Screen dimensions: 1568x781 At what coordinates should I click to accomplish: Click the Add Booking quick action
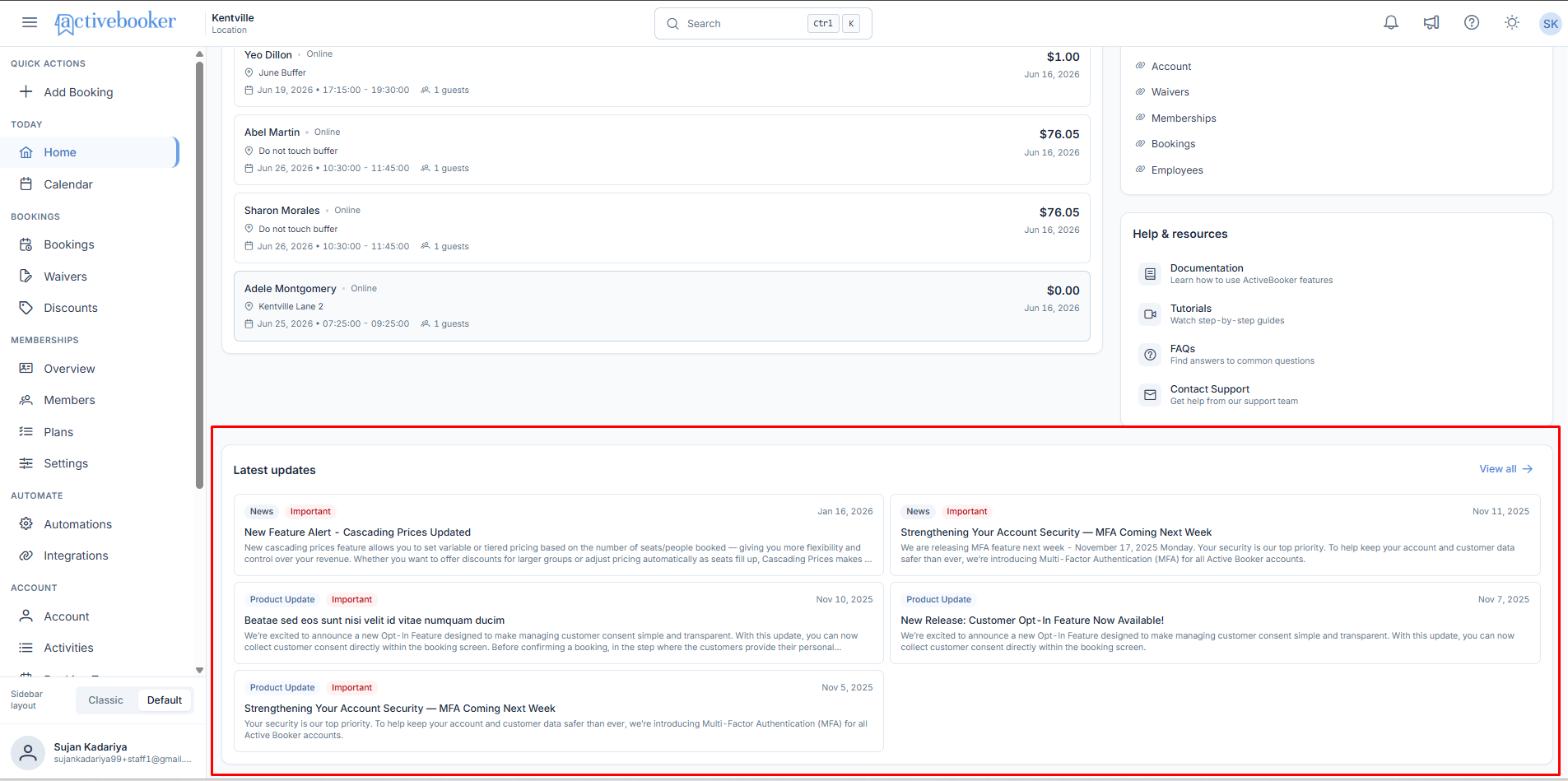(89, 92)
